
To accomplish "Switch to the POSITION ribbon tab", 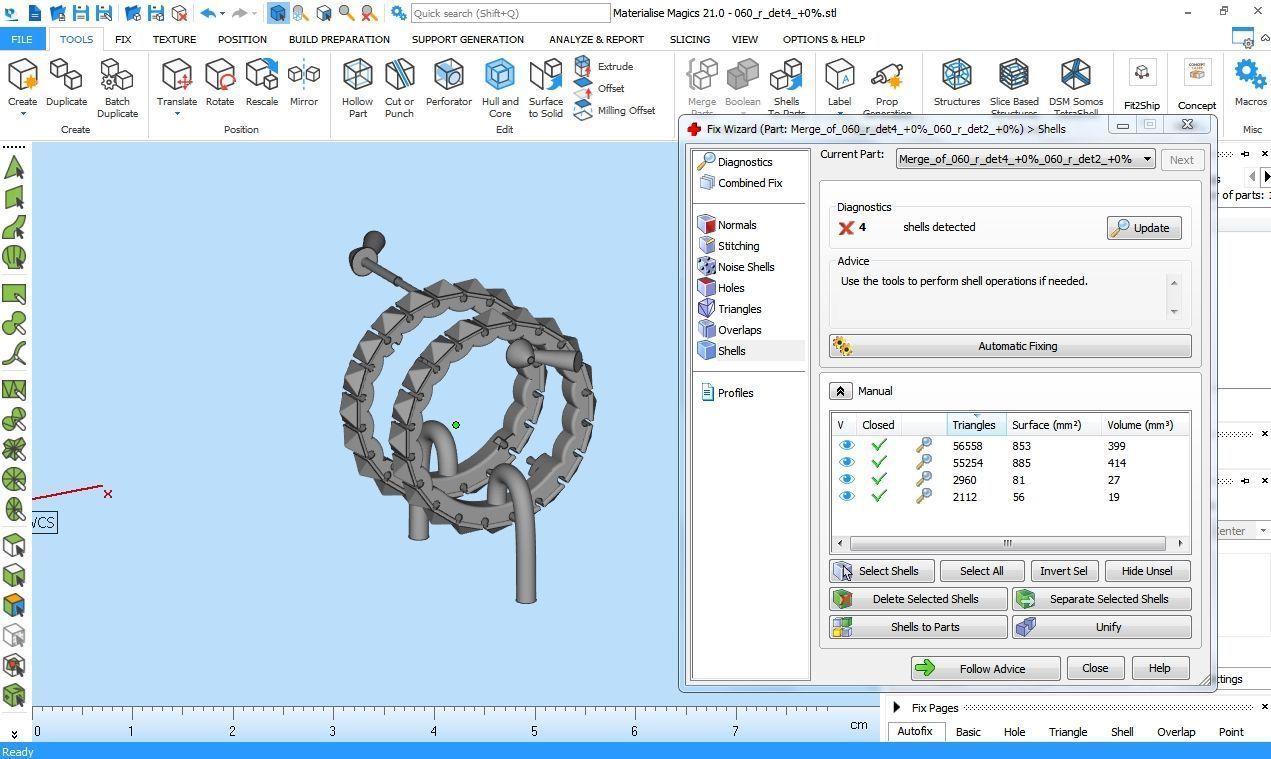I will point(242,39).
